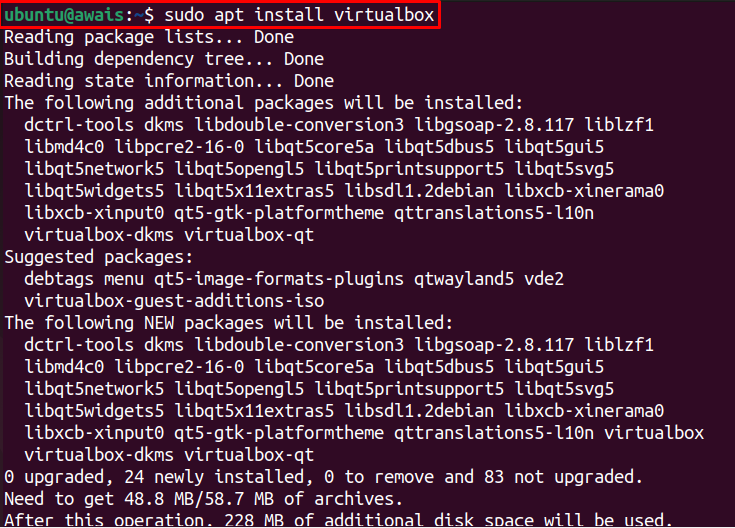
Task: Click the 'vde2' suggested package
Action: 544,279
